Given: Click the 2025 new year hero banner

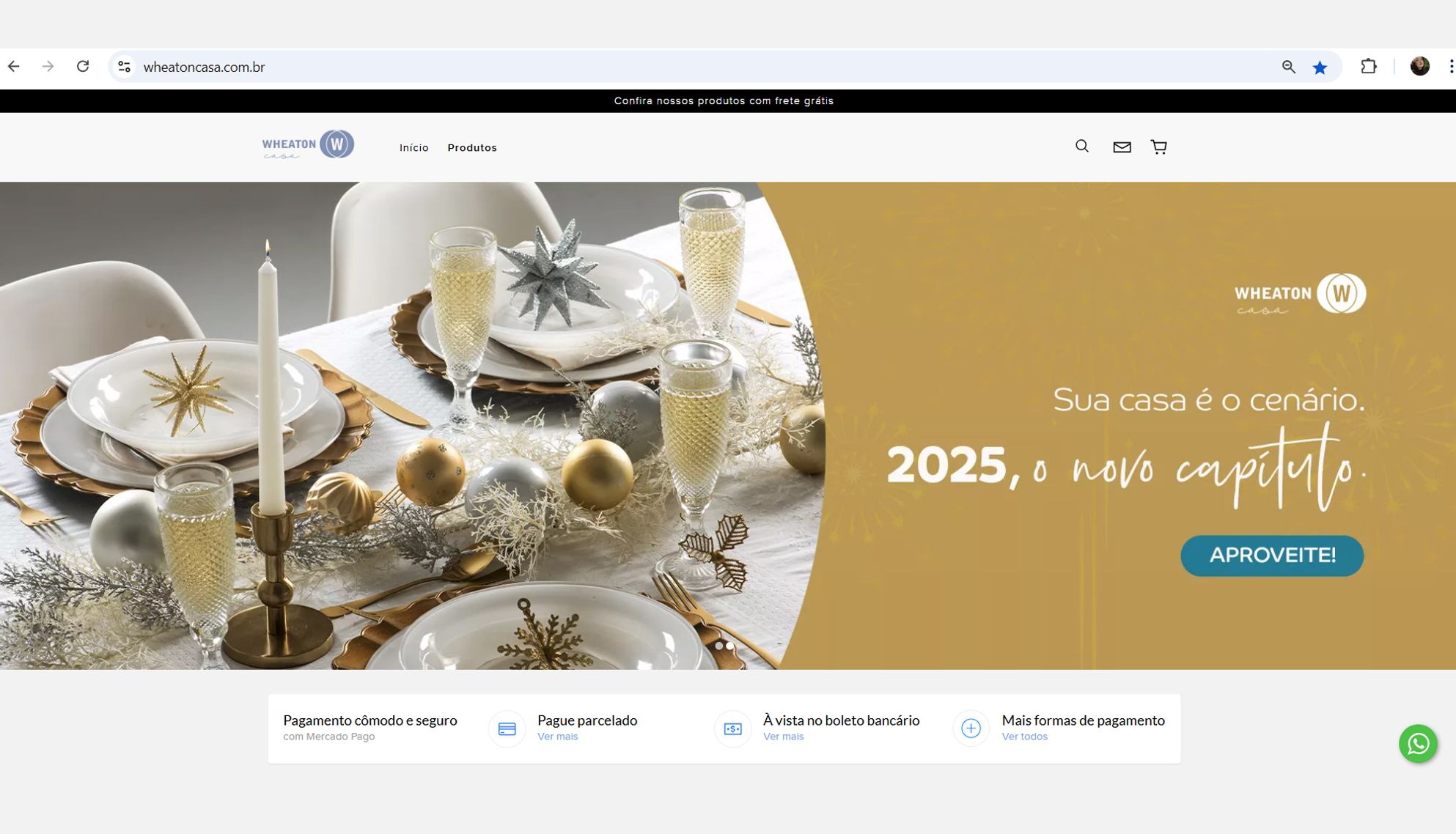Looking at the screenshot, I should click(x=728, y=425).
